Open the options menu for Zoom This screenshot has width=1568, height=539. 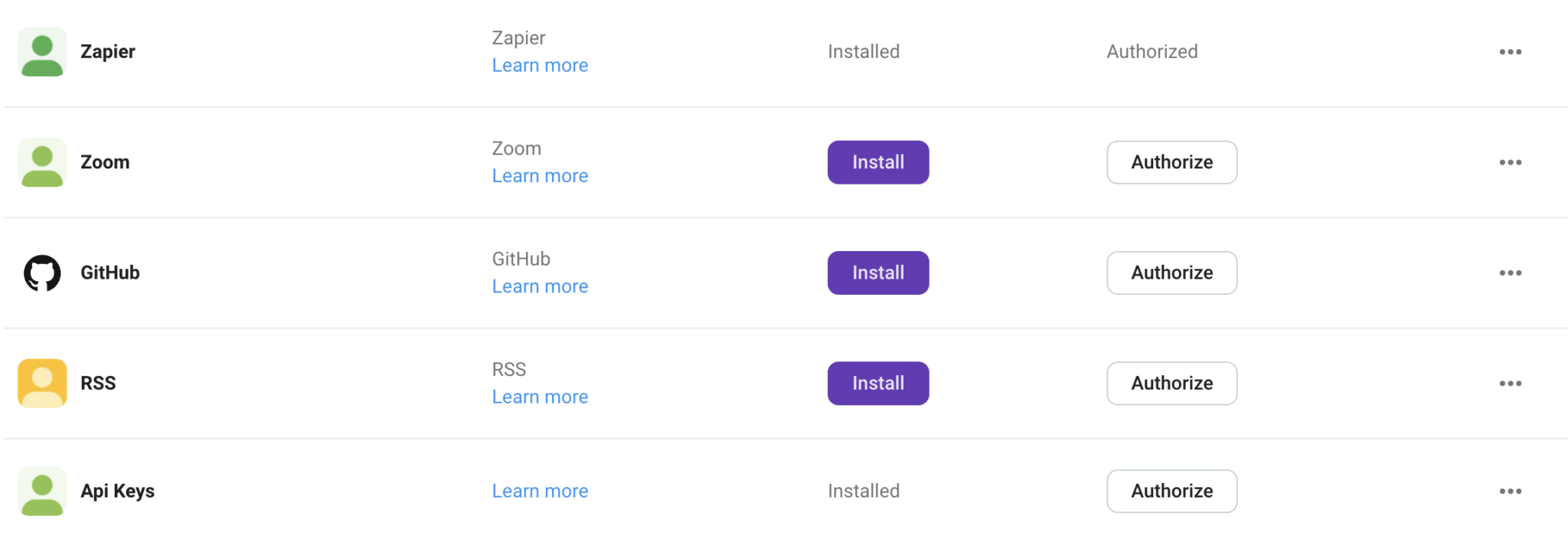click(1511, 162)
